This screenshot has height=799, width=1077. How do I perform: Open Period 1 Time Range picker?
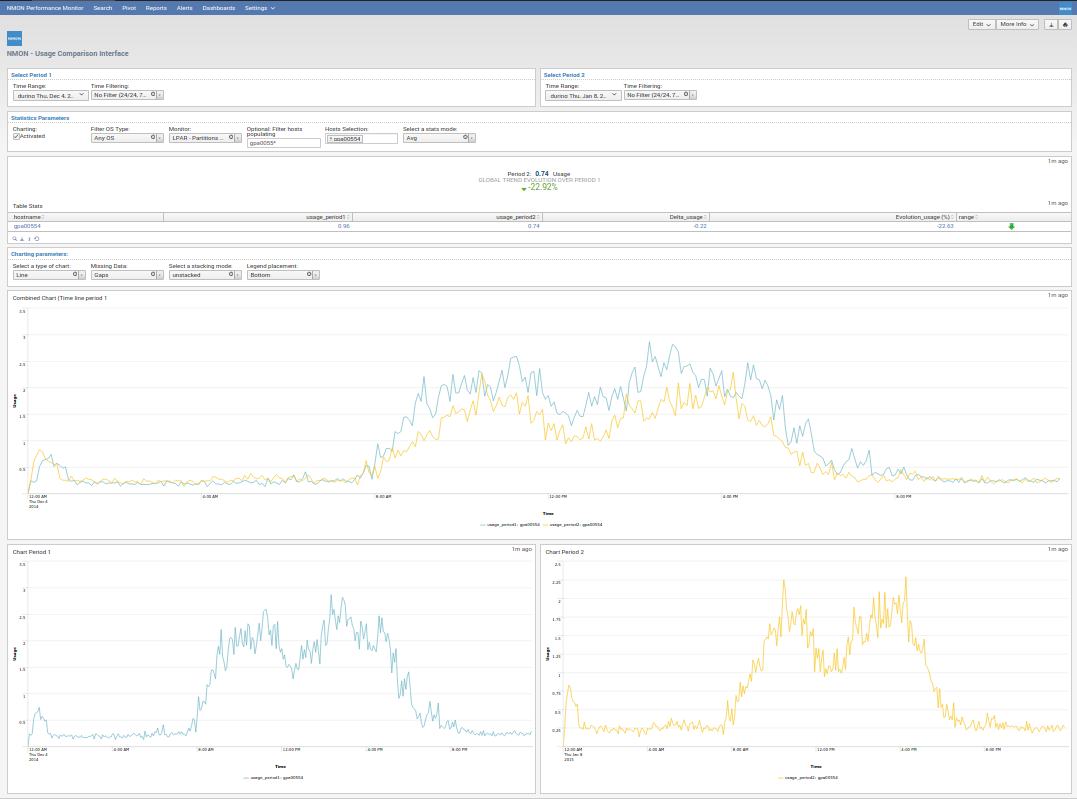click(51, 95)
